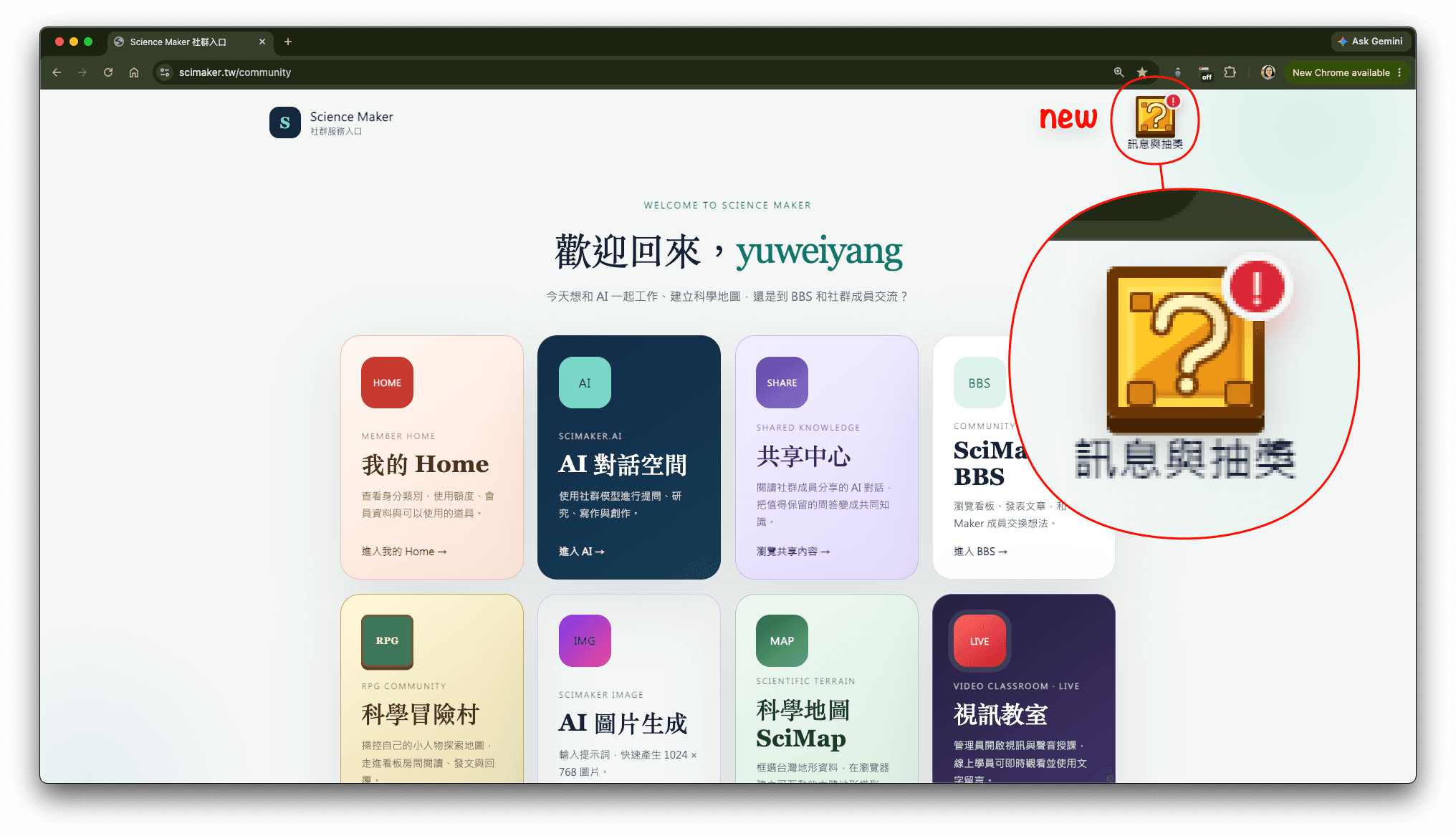Viewport: 1456px width, 836px height.
Task: Follow the 瀏覽共享內容 → link
Action: pyautogui.click(x=793, y=552)
